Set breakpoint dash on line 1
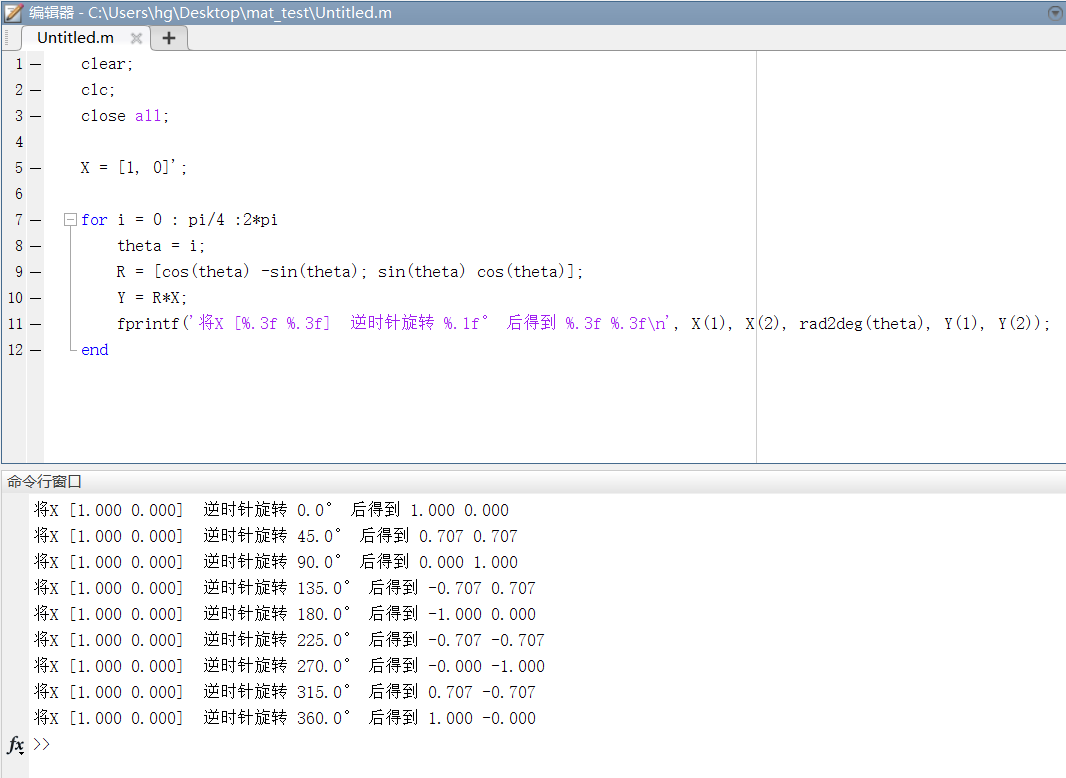Screen dimensions: 1066x778 coord(35,65)
